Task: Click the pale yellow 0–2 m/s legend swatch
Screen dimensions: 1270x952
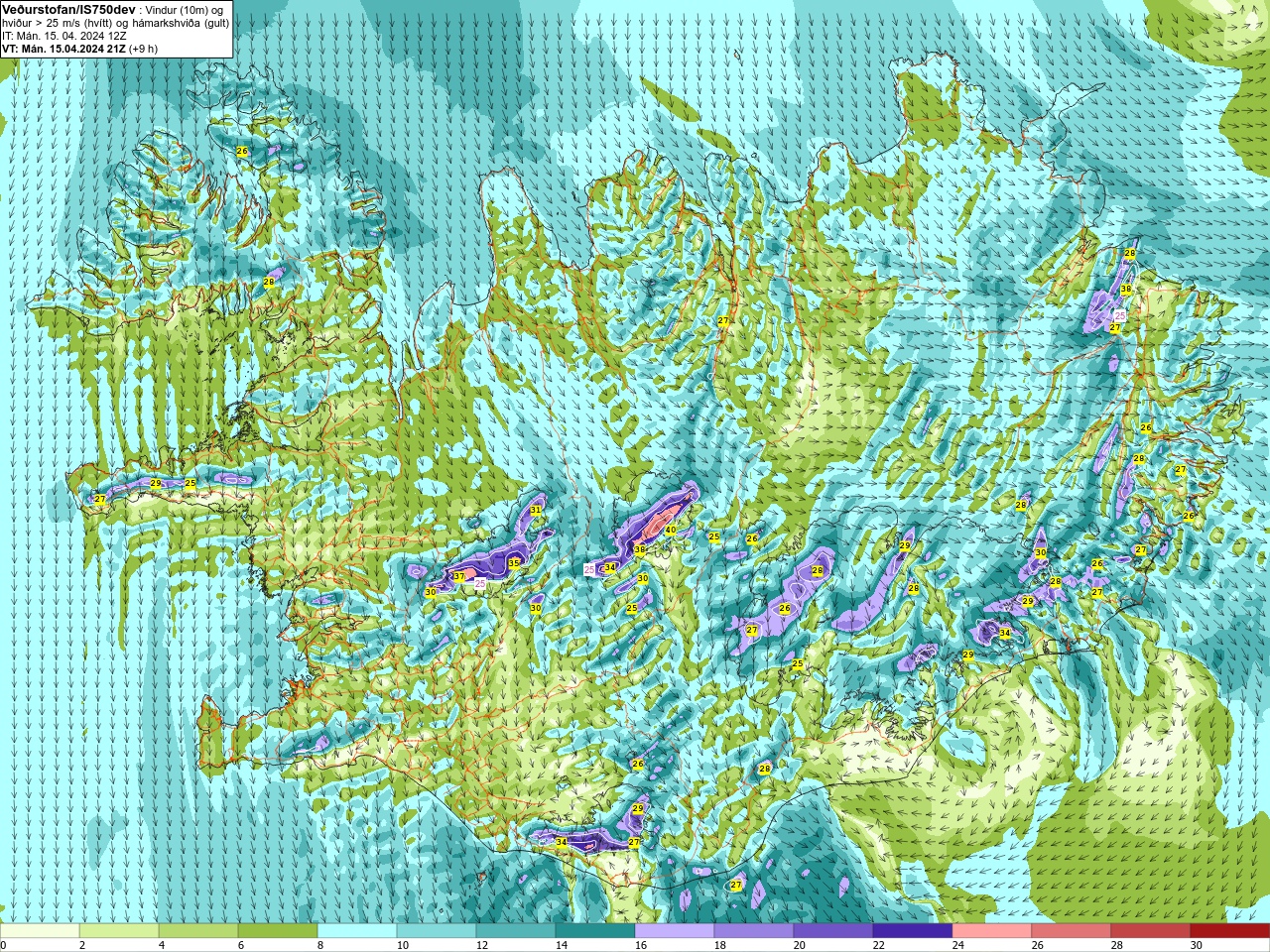Action: 40,931
